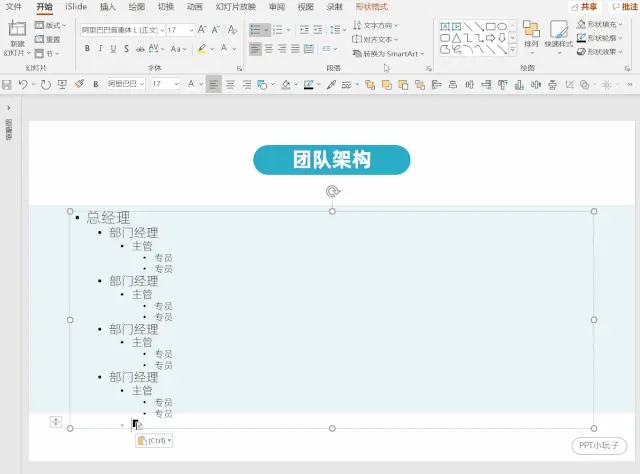Expand the font name dropdown
640x474 pixels.
coord(162,30)
